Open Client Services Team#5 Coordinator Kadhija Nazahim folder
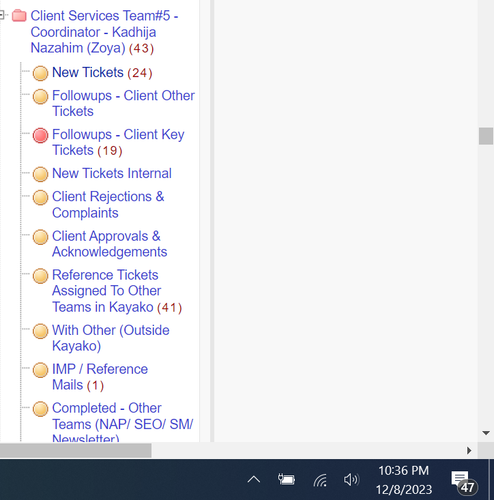494x500 pixels. pos(104,32)
